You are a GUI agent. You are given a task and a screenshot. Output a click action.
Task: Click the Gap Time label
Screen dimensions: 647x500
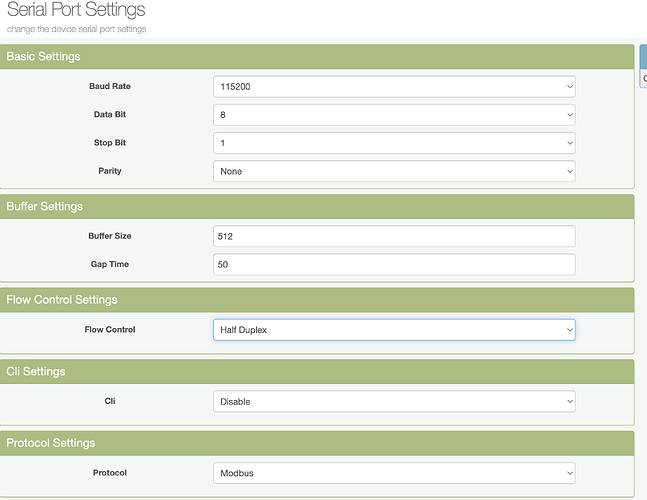(x=110, y=264)
